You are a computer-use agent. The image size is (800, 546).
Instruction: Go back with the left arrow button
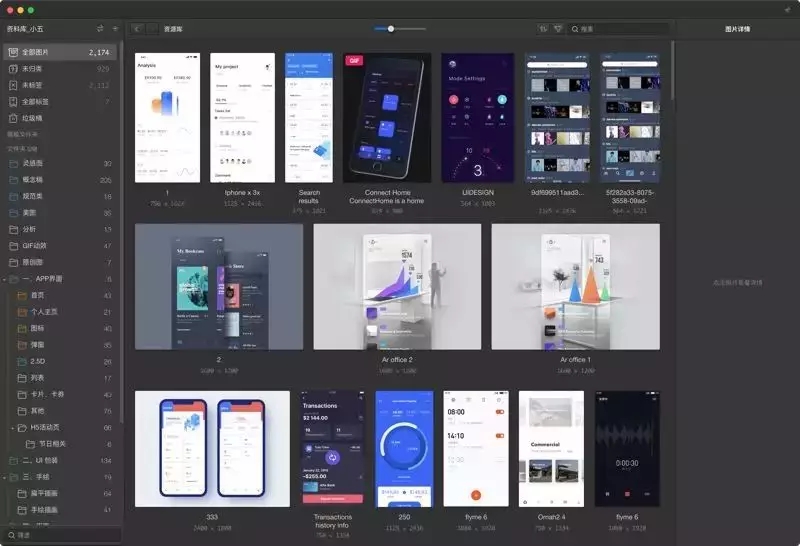tap(137, 29)
